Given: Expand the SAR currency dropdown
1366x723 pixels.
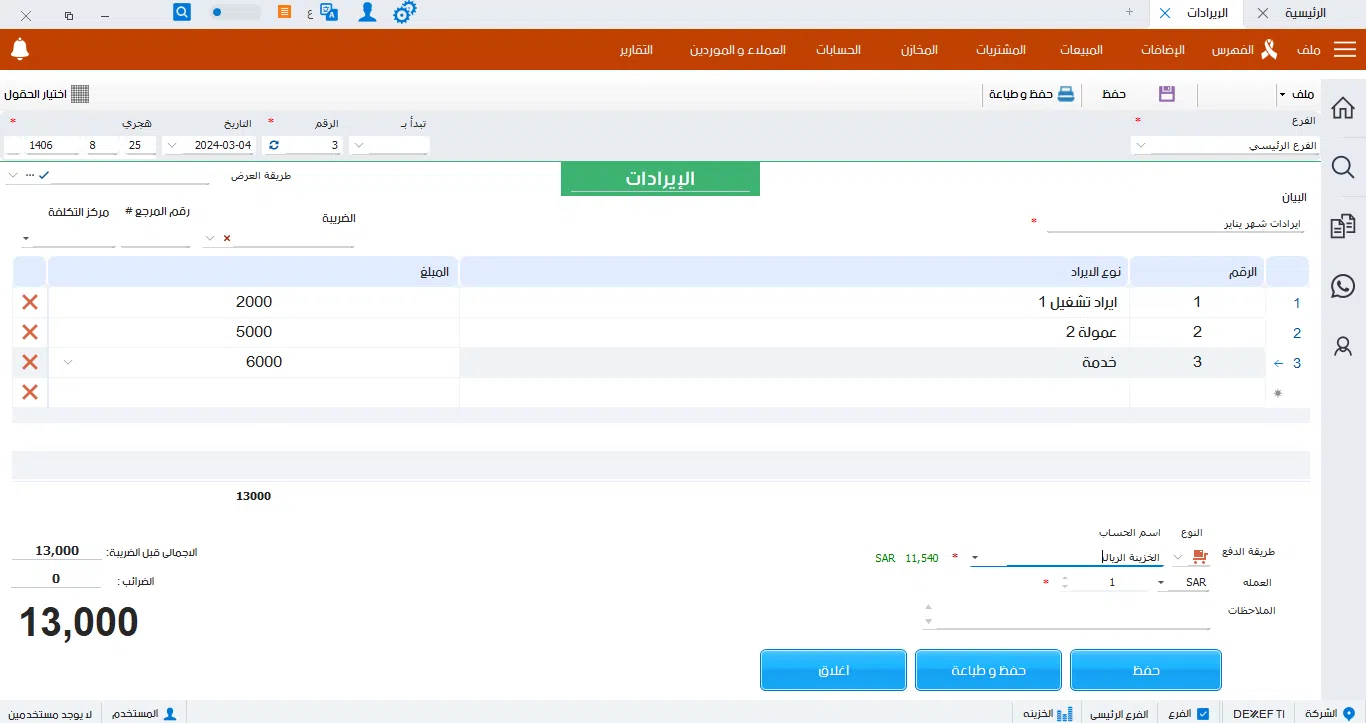Looking at the screenshot, I should tap(1166, 583).
